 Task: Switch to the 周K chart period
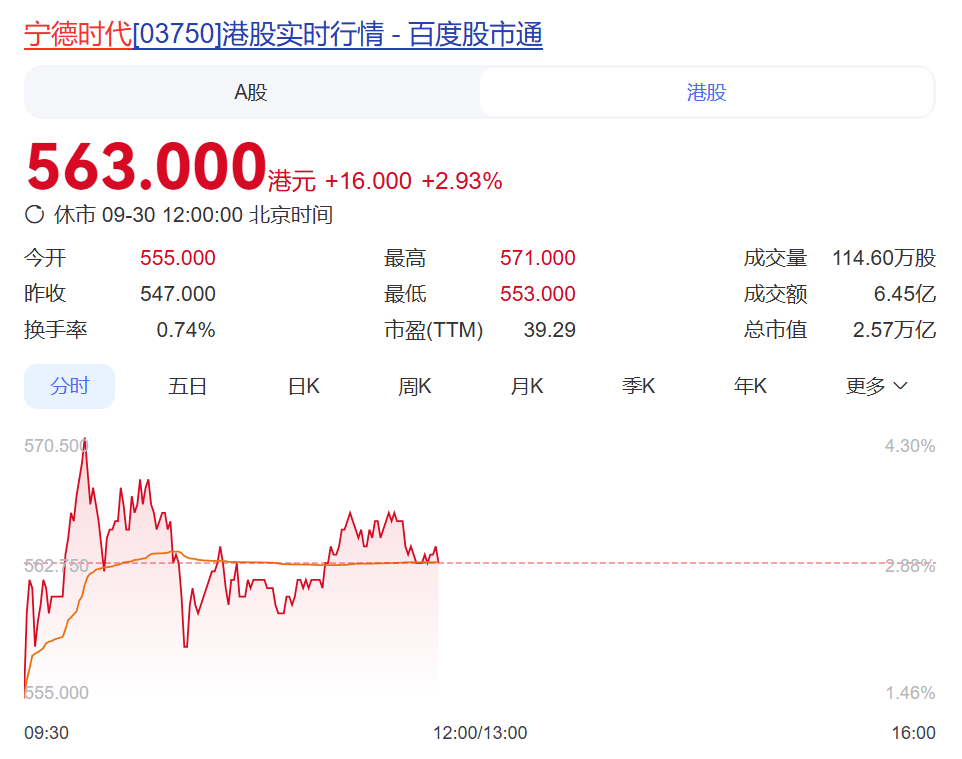(x=414, y=386)
